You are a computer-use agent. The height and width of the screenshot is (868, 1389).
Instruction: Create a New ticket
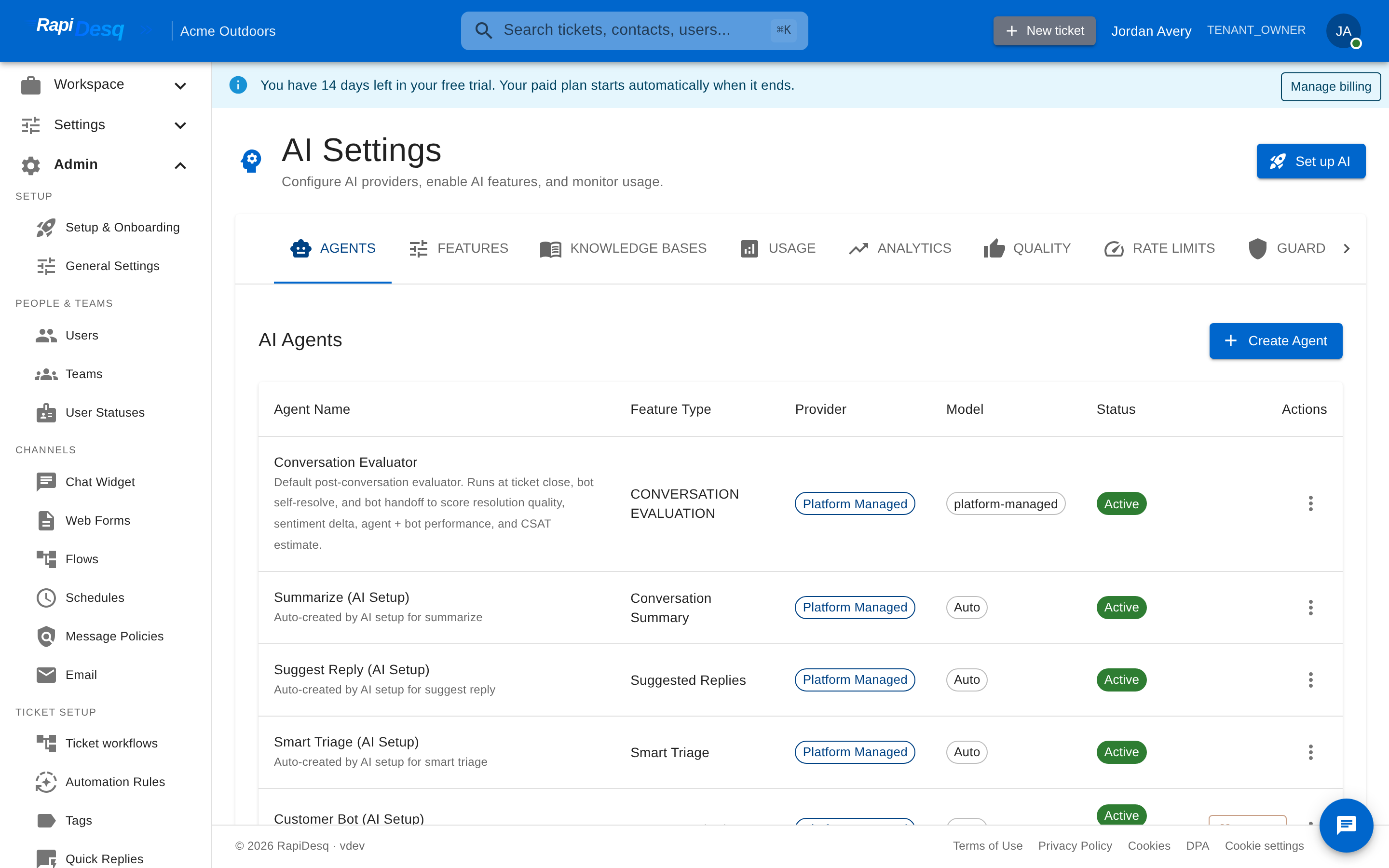[1044, 30]
